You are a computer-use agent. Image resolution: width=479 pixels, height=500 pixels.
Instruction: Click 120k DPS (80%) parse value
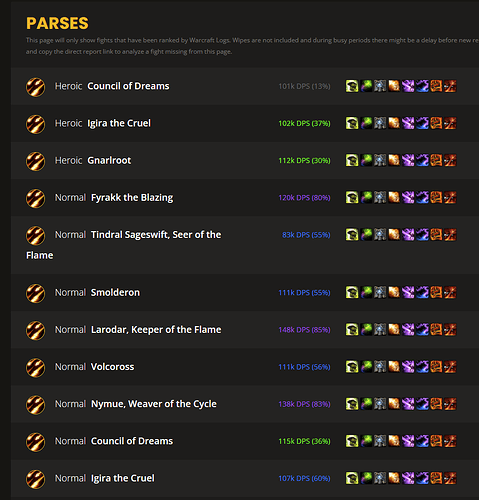pyautogui.click(x=304, y=197)
